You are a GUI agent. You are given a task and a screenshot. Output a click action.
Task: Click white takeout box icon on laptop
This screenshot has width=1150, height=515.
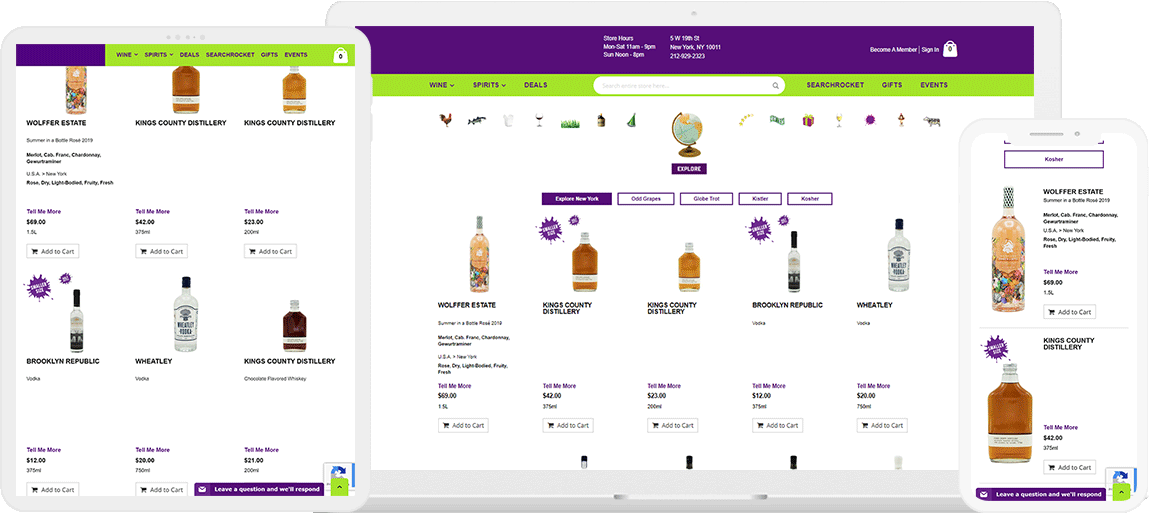point(509,120)
